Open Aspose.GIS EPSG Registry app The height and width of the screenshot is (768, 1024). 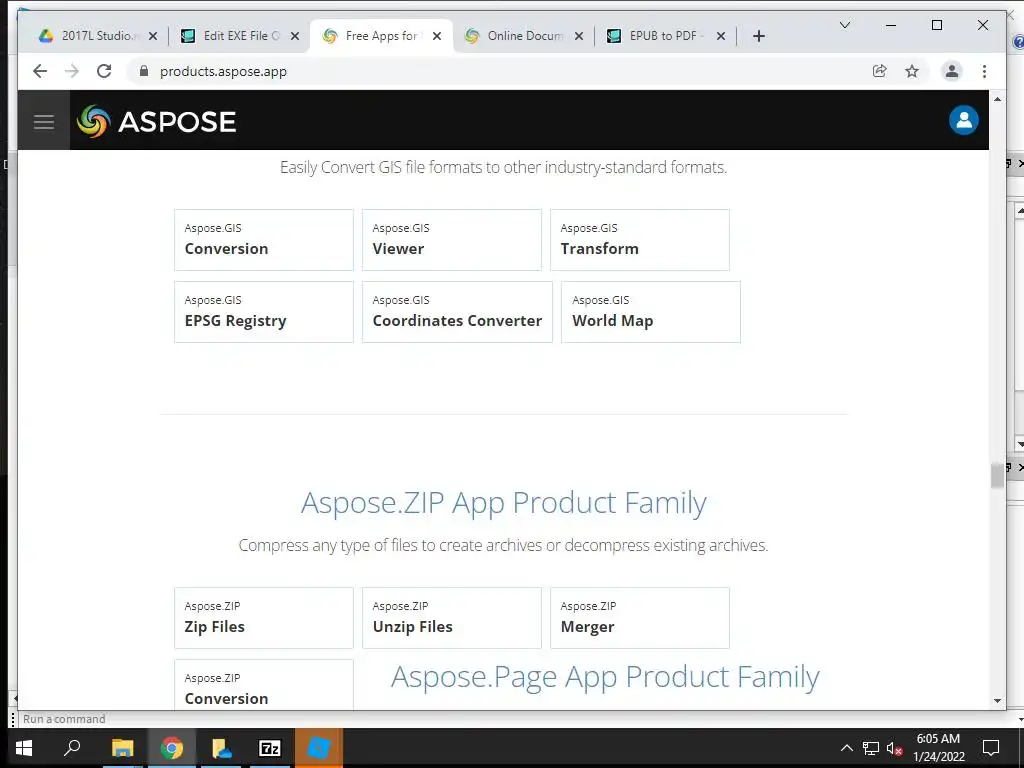coord(264,312)
